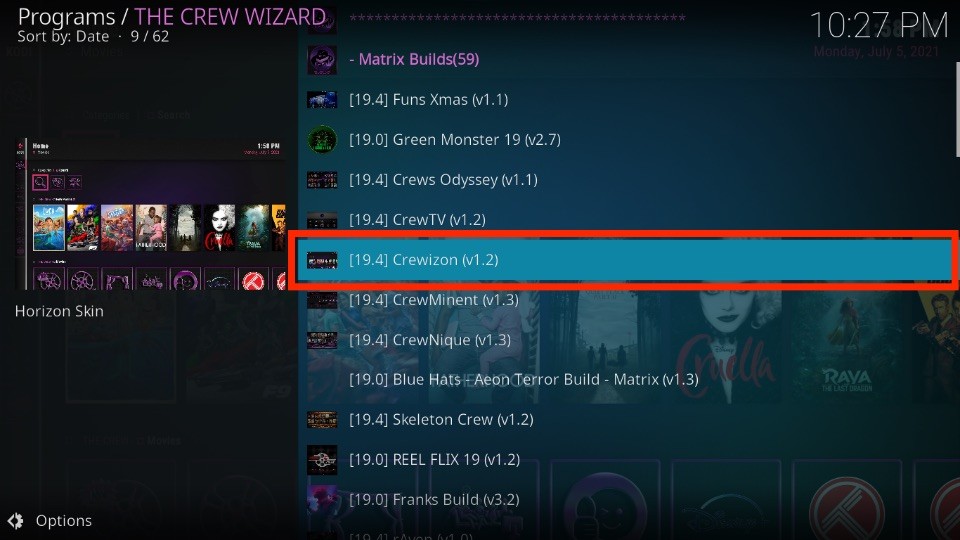960x540 pixels.
Task: Click the Matrix Builds purple header icon
Action: click(322, 60)
